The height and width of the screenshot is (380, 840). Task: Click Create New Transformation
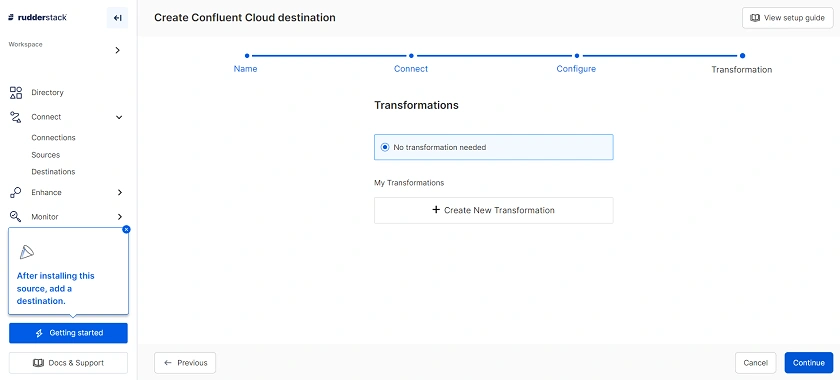[x=493, y=210]
